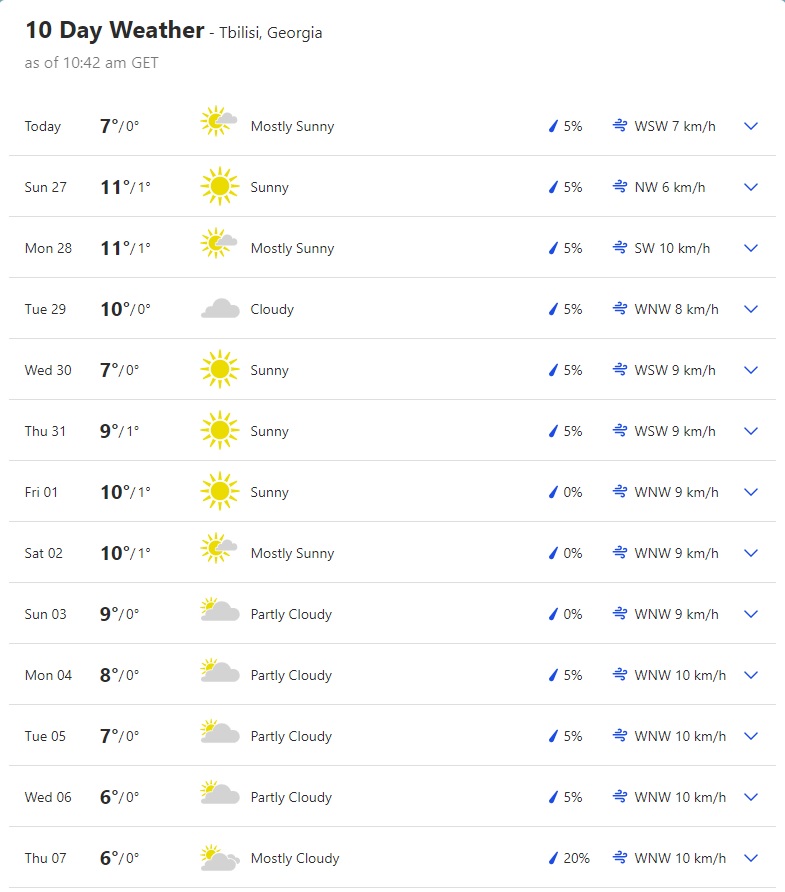
Task: Click the sunny icon for Thu 31
Action: click(219, 431)
